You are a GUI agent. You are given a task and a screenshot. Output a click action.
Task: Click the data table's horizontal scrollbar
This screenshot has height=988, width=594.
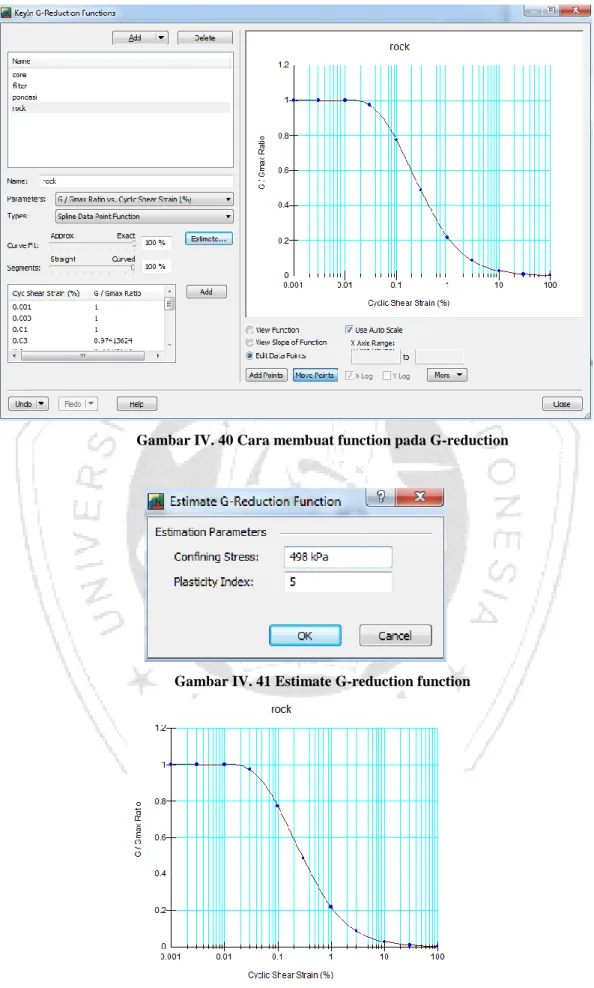(x=86, y=355)
